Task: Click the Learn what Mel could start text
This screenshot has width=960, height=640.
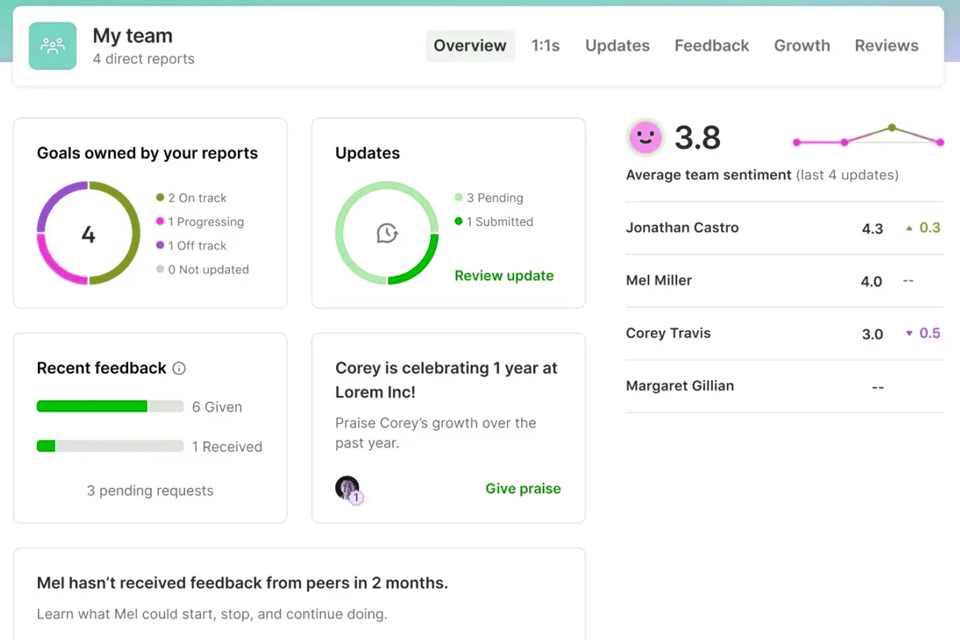Action: click(212, 614)
